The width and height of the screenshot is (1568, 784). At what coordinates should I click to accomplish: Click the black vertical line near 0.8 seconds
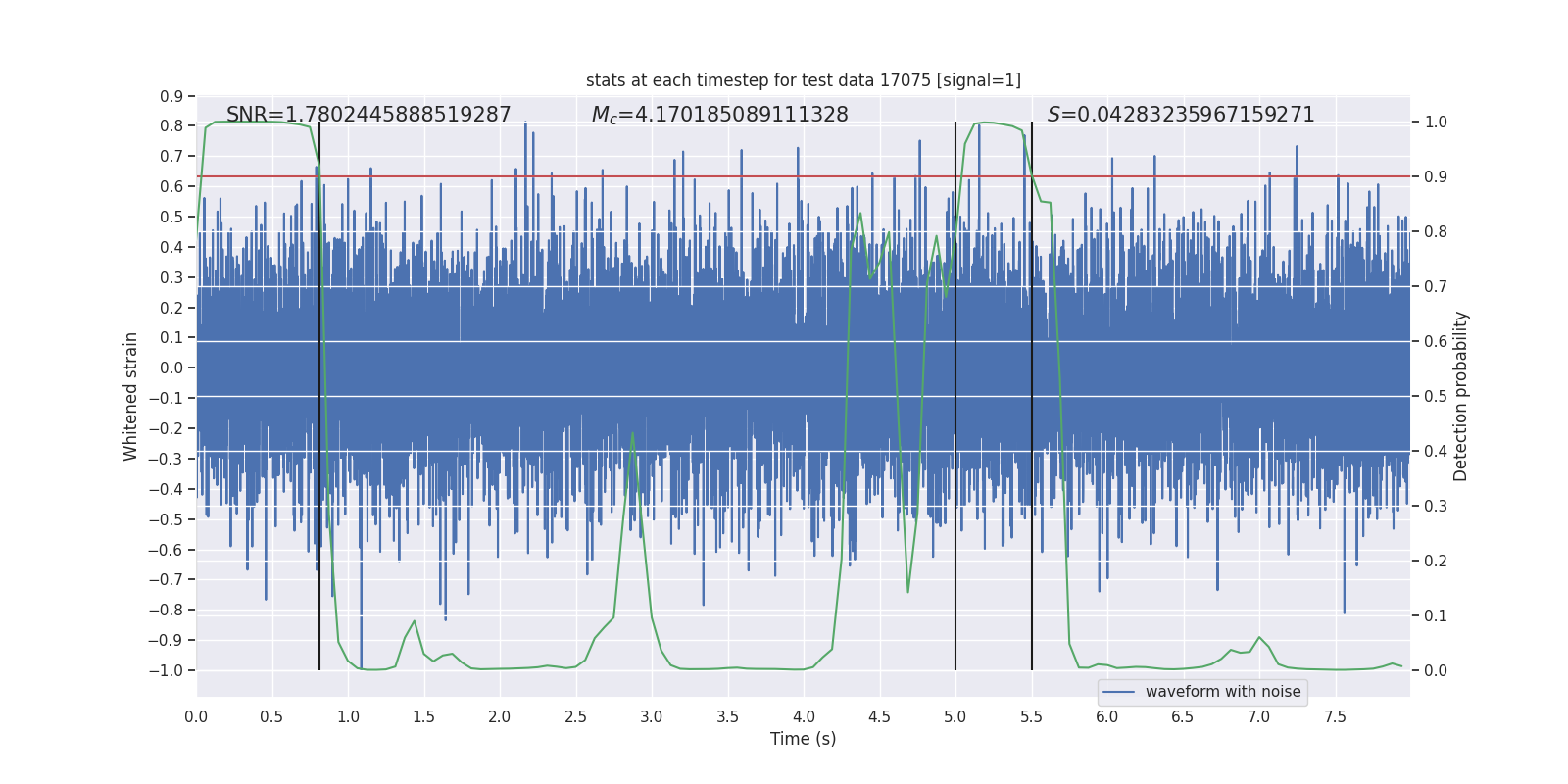click(x=319, y=396)
